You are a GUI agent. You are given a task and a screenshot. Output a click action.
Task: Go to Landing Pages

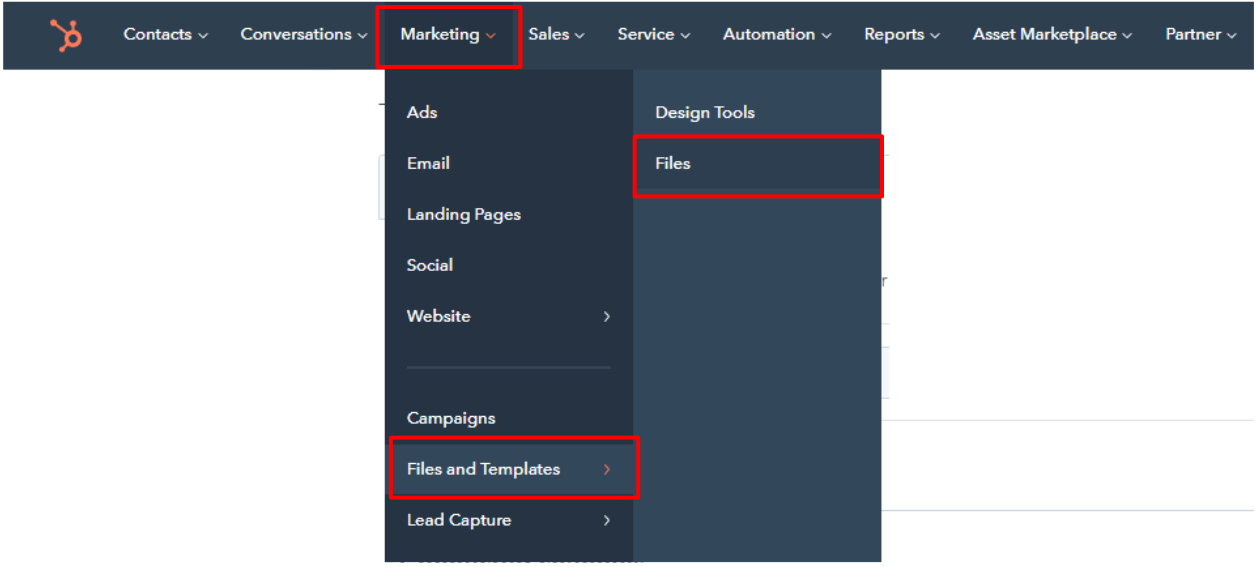[x=464, y=214]
